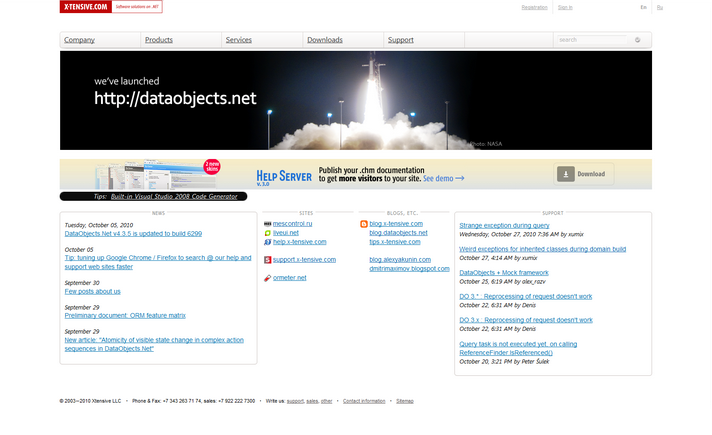
Task: Click the search magnifier icon
Action: (x=638, y=40)
